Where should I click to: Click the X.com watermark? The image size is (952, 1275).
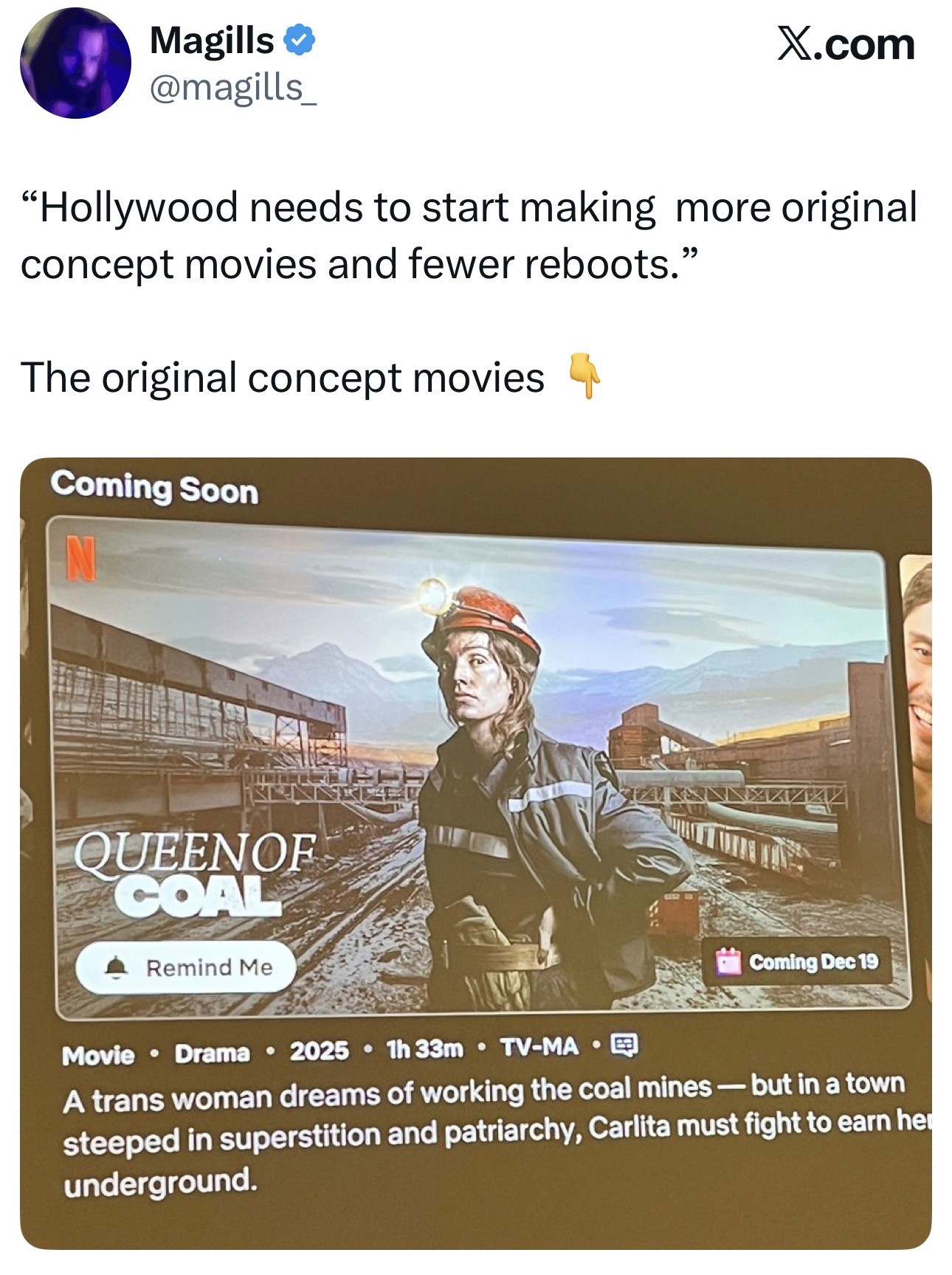[x=846, y=44]
